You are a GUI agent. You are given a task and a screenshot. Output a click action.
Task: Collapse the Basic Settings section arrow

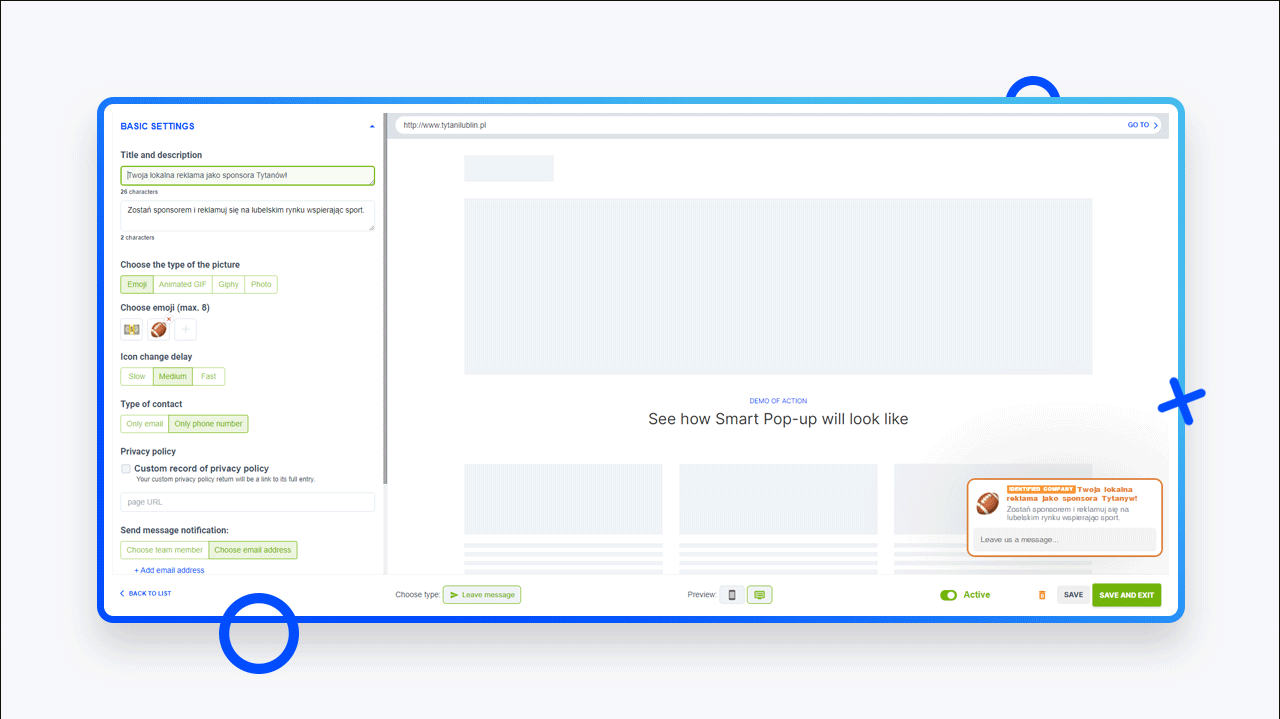tap(372, 127)
